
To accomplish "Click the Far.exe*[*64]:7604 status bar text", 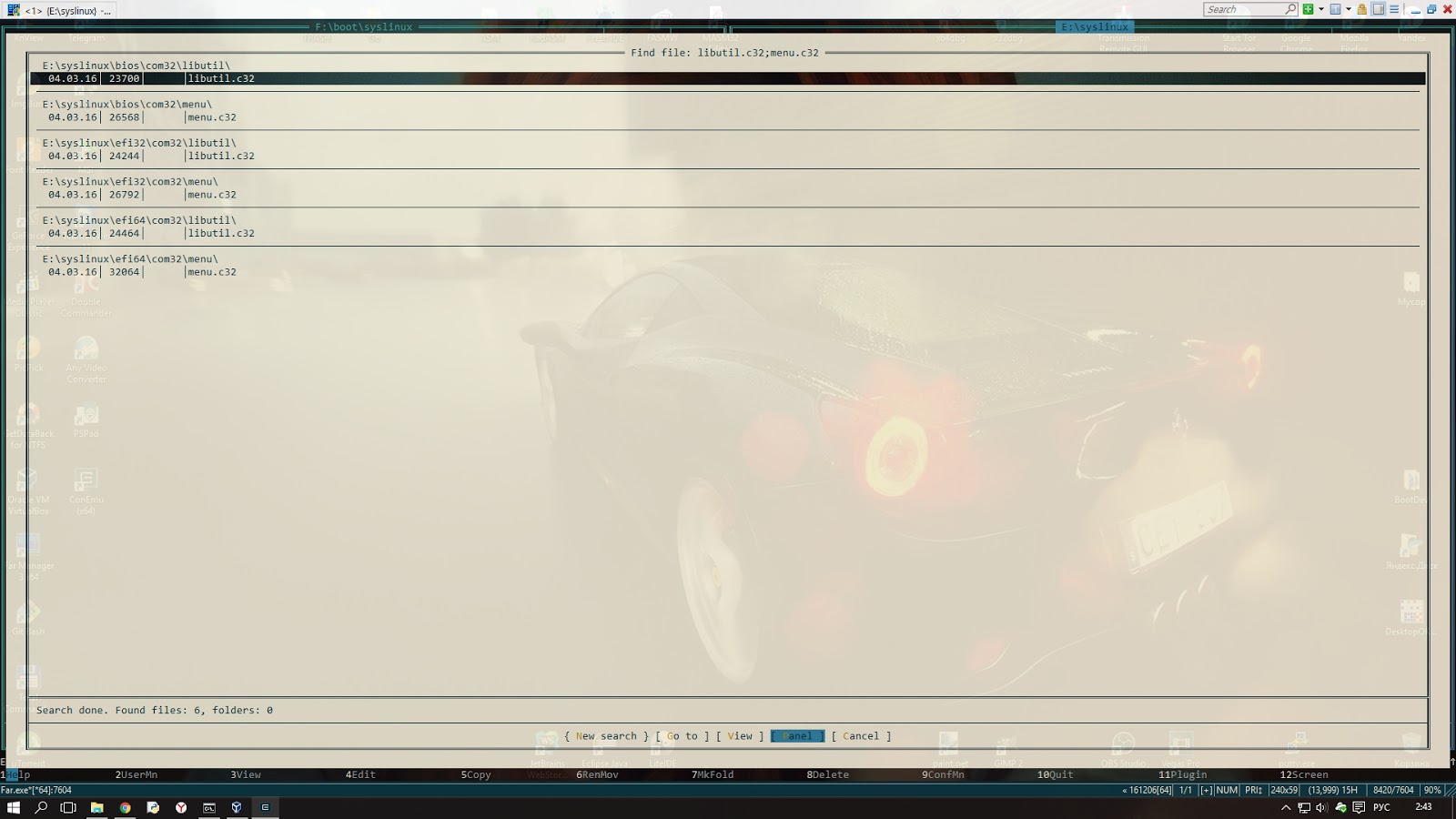I will click(x=36, y=791).
